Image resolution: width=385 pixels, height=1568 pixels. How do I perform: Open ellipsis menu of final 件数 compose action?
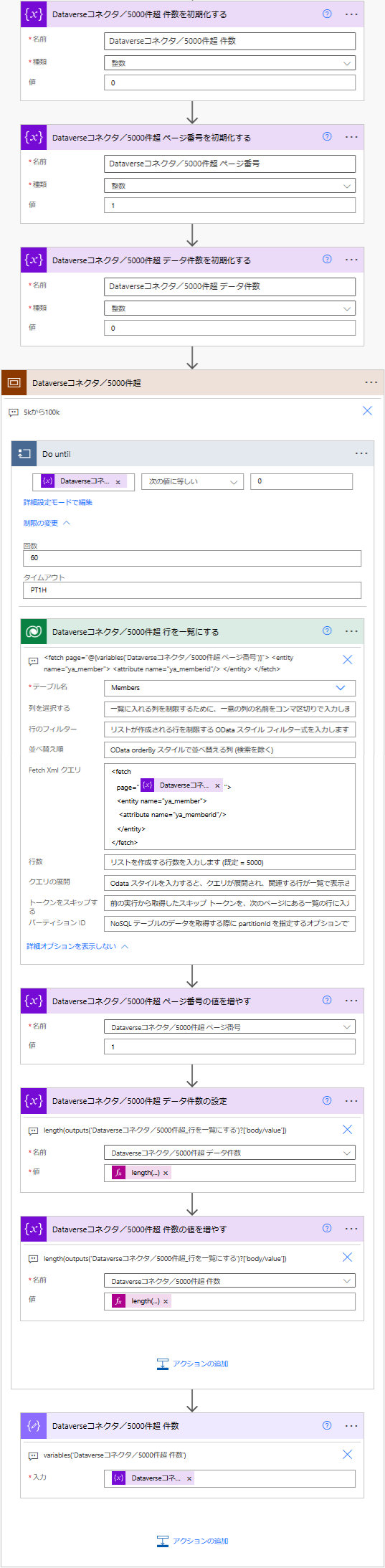[351, 1425]
